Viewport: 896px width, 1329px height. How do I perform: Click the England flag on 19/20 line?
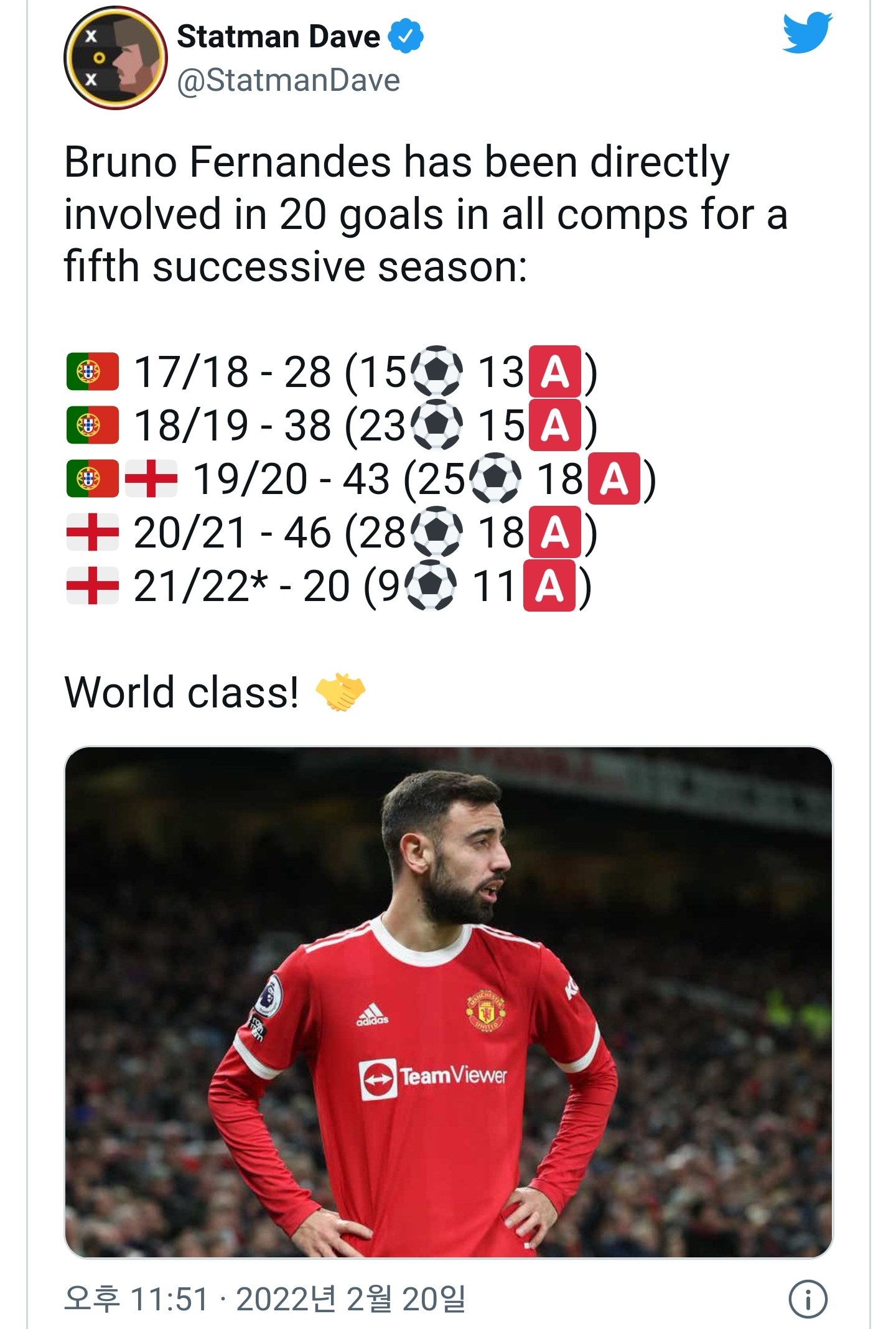click(151, 478)
